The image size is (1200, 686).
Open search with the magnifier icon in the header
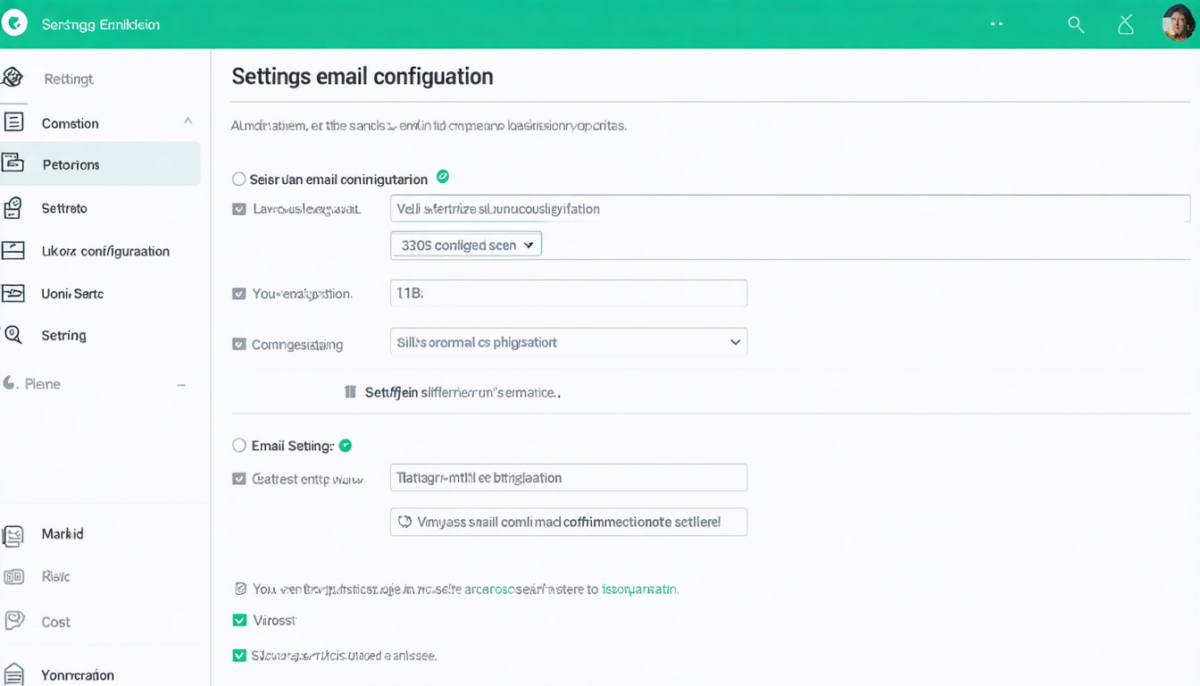tap(1076, 25)
